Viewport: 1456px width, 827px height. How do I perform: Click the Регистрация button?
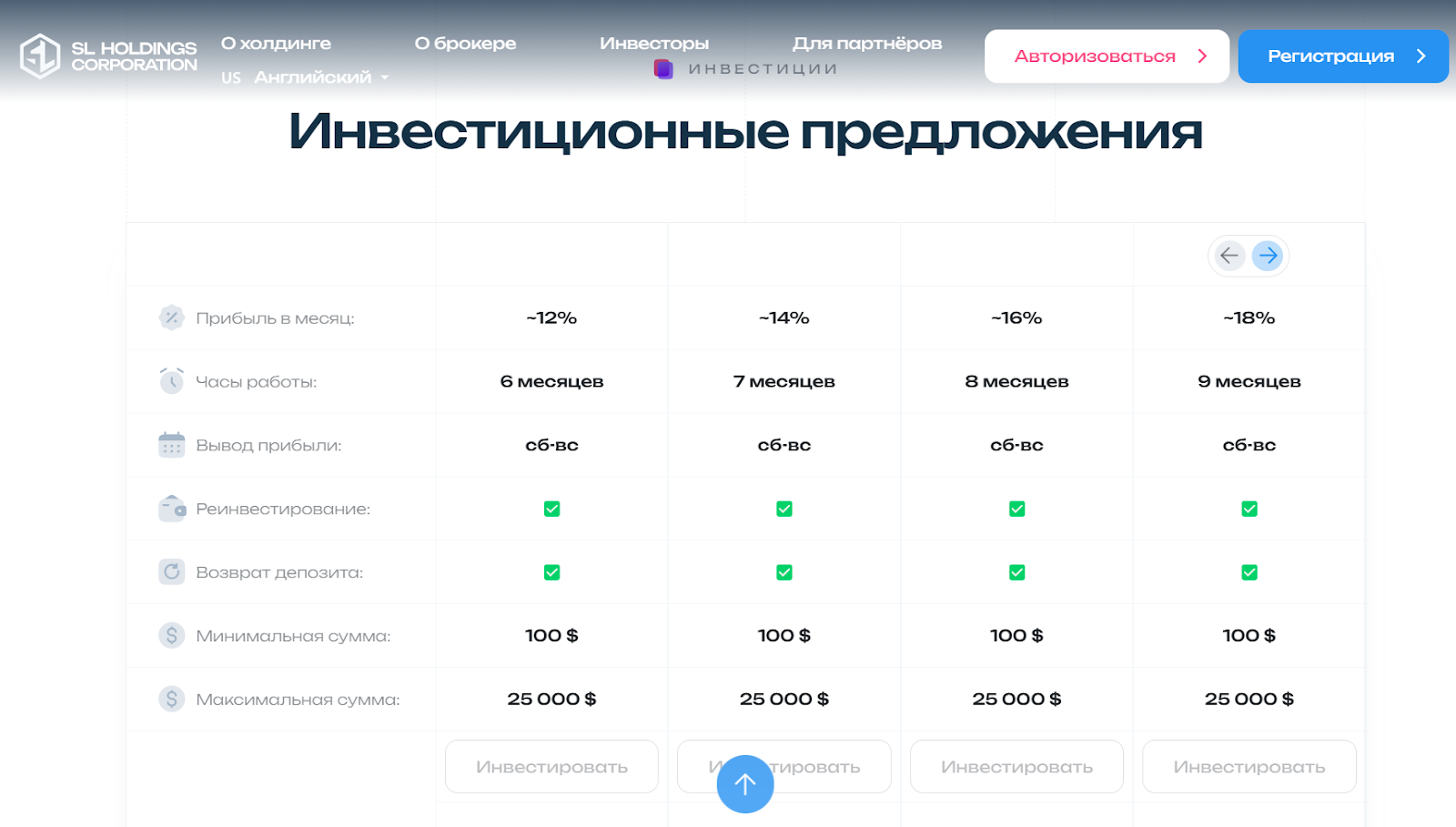coord(1343,56)
